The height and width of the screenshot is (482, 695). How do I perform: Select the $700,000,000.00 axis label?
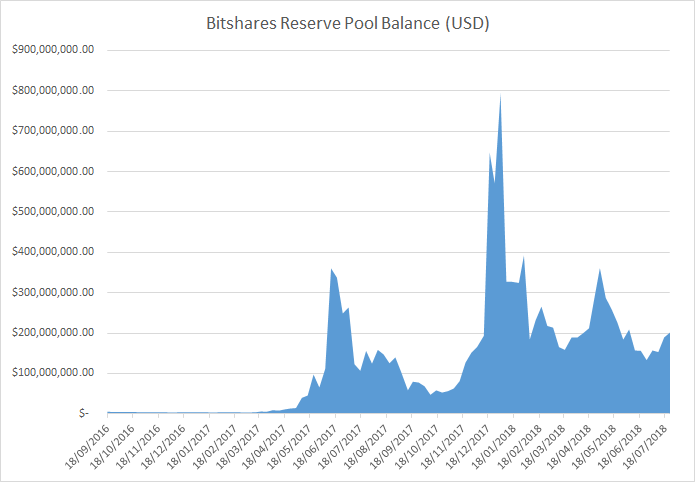point(53,130)
